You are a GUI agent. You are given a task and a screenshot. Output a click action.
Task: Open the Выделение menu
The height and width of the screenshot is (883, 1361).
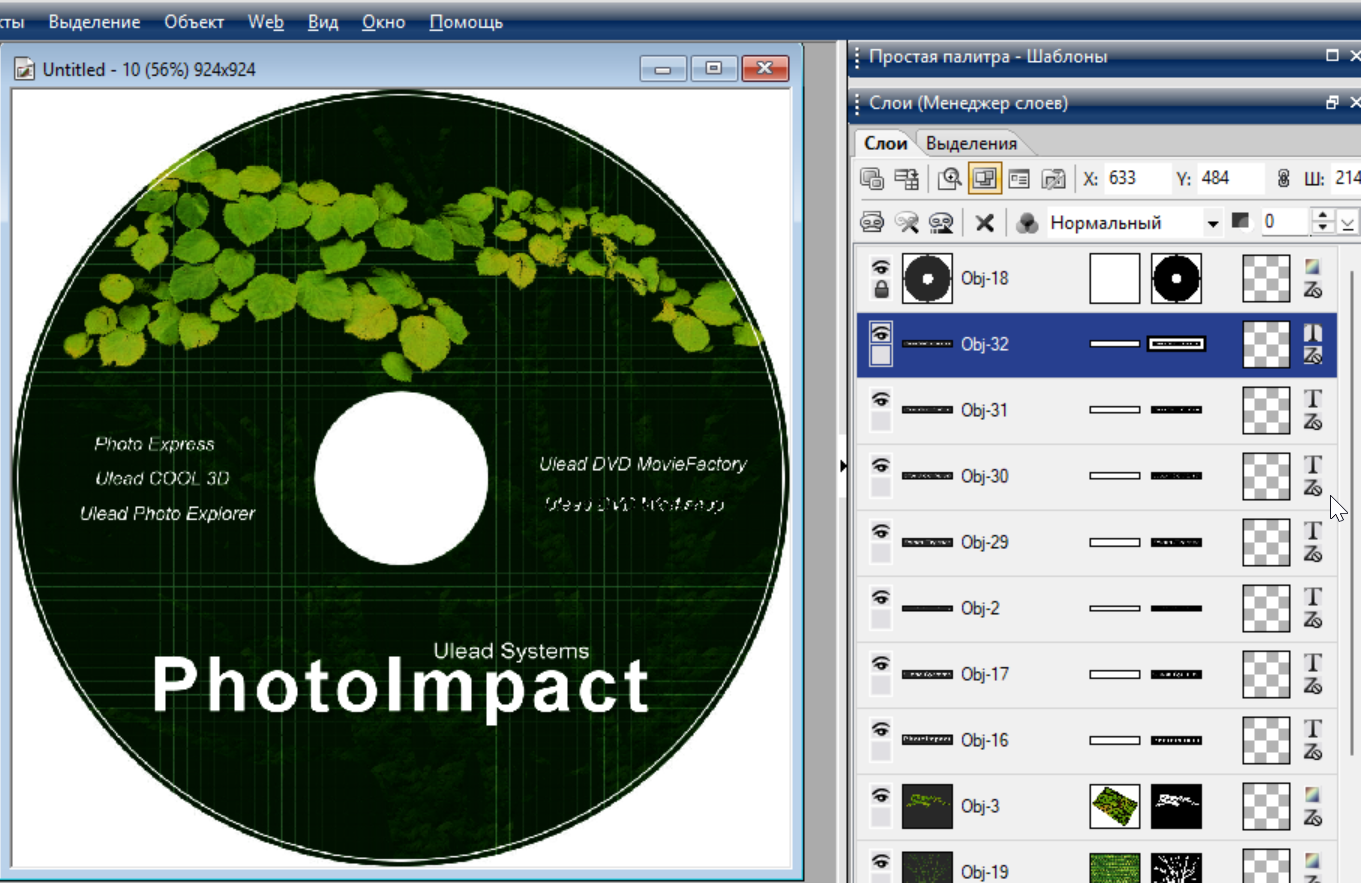pos(94,22)
